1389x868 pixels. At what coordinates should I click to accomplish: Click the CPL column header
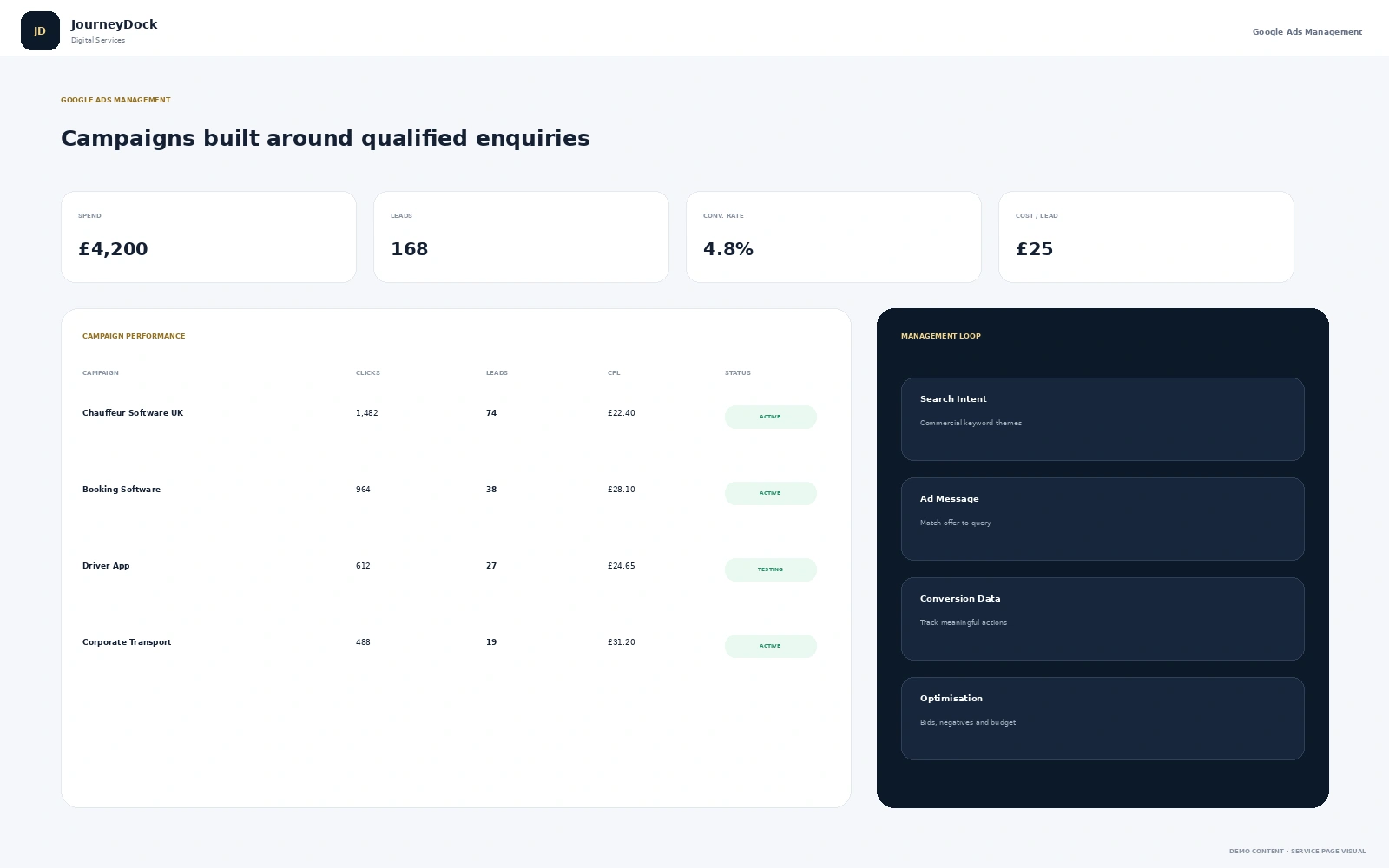[614, 373]
